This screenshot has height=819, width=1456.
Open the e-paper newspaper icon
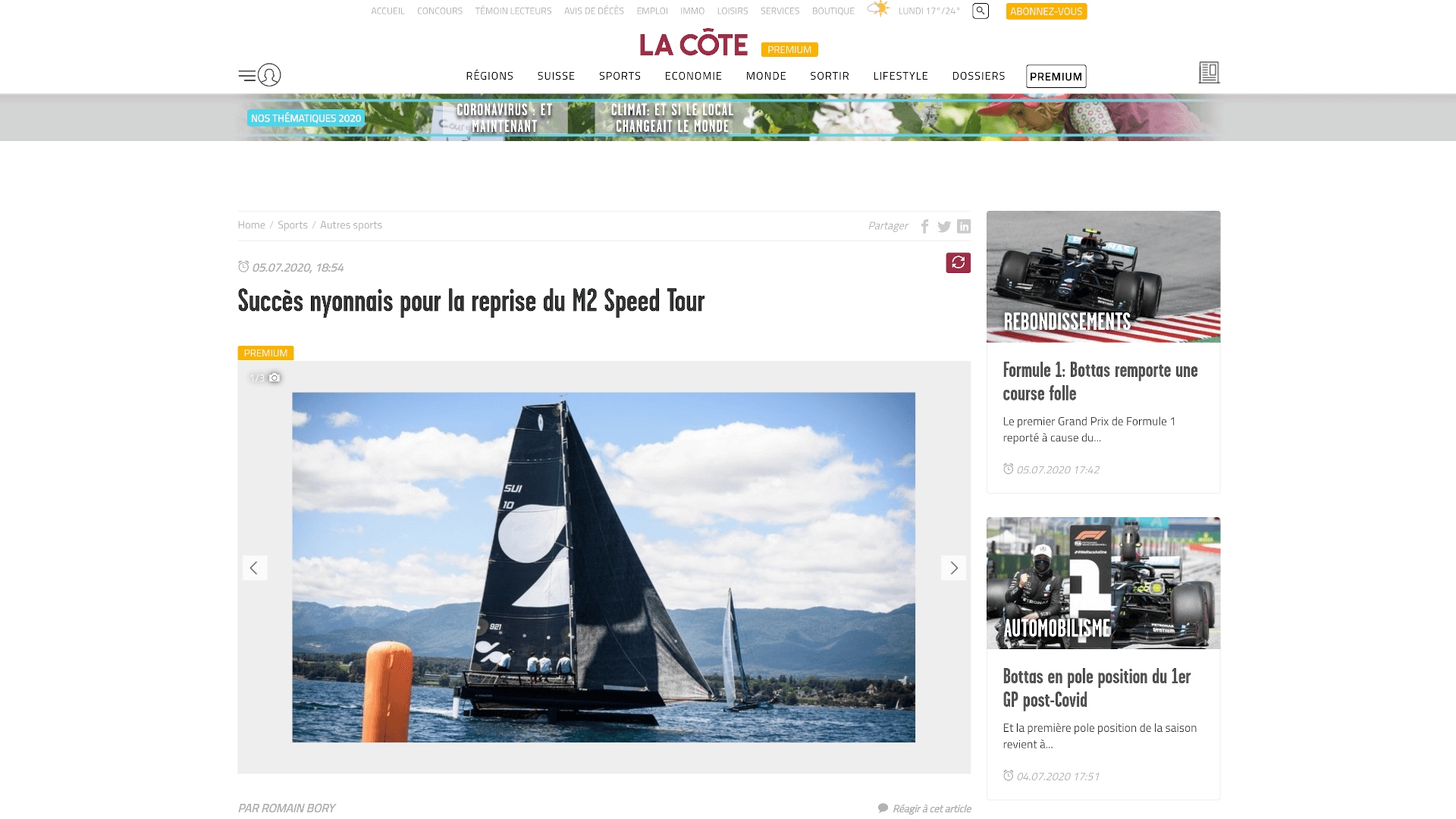(1209, 73)
